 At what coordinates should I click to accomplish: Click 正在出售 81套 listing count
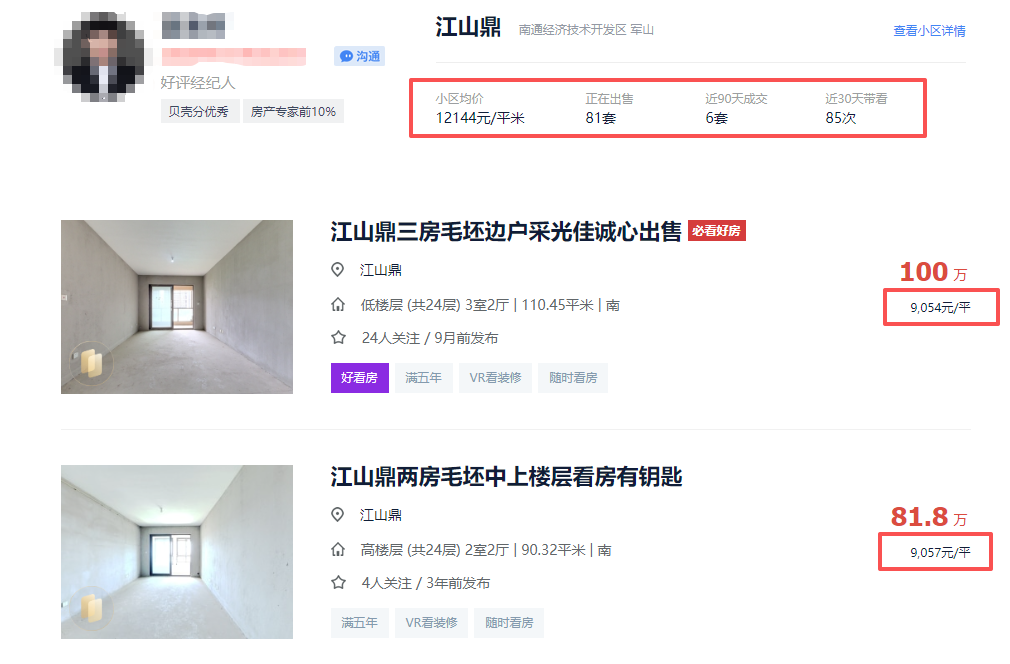click(609, 109)
